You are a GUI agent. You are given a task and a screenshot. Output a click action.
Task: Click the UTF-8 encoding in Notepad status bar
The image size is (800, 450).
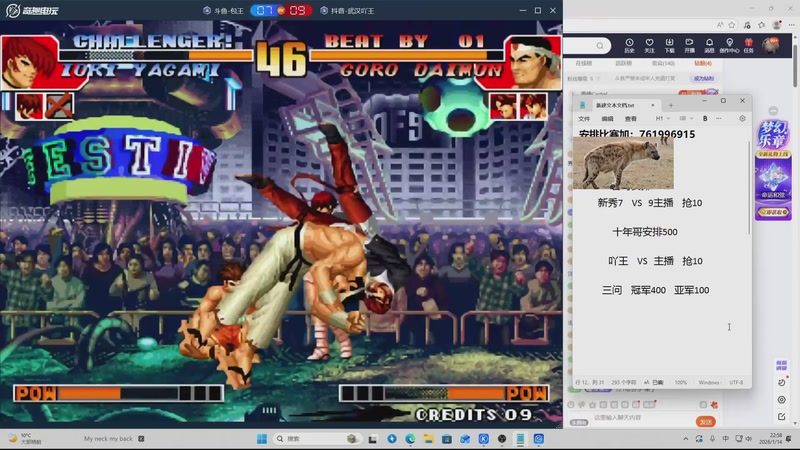736,382
